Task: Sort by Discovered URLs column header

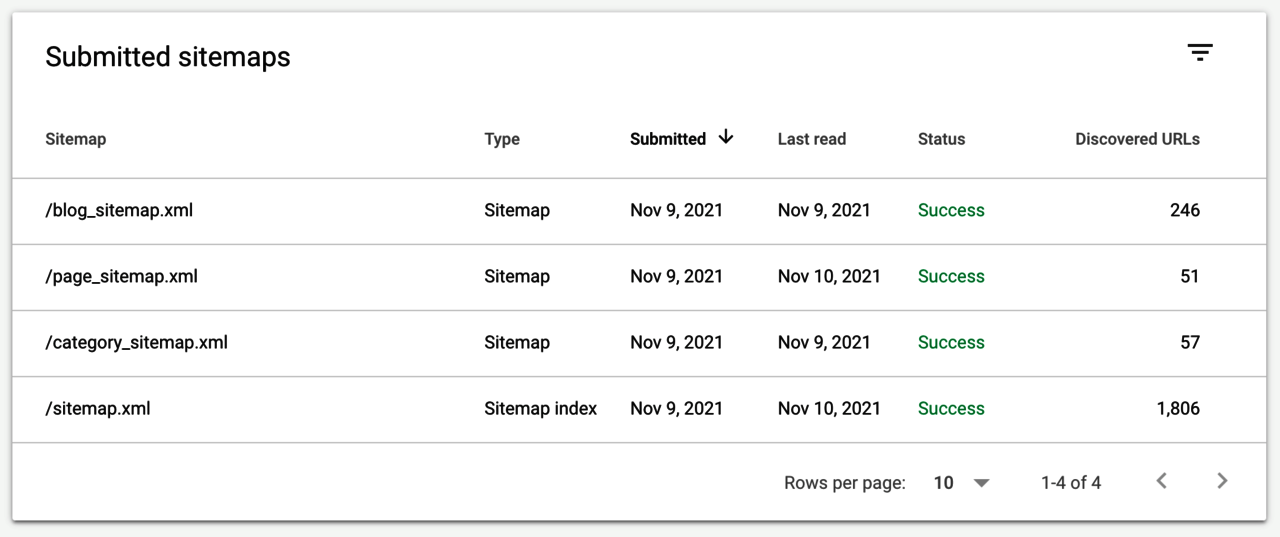Action: tap(1137, 139)
